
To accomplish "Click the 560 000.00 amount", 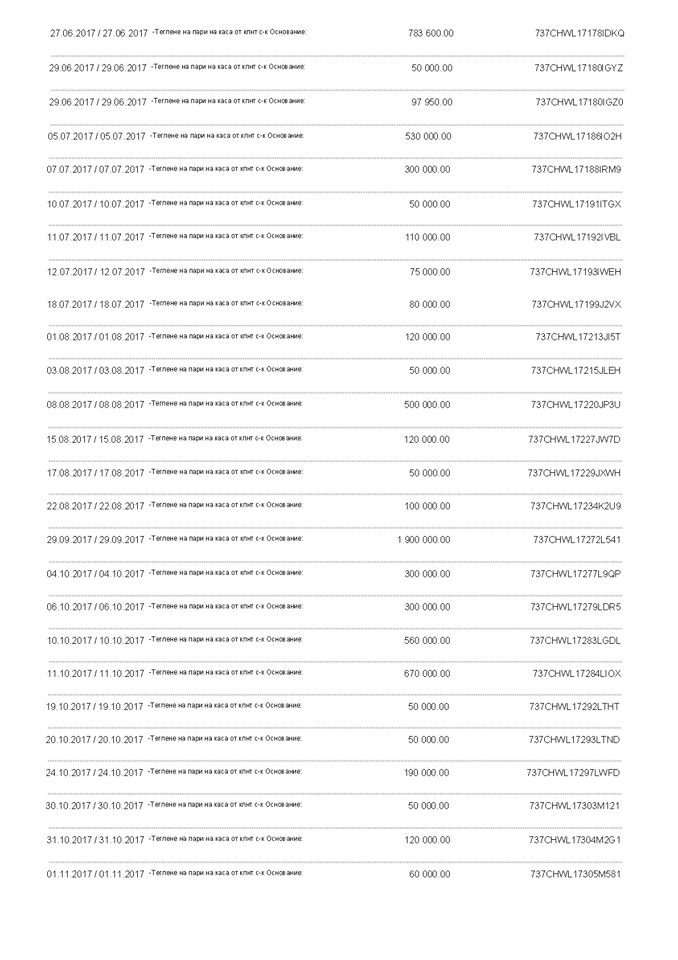I will click(427, 640).
